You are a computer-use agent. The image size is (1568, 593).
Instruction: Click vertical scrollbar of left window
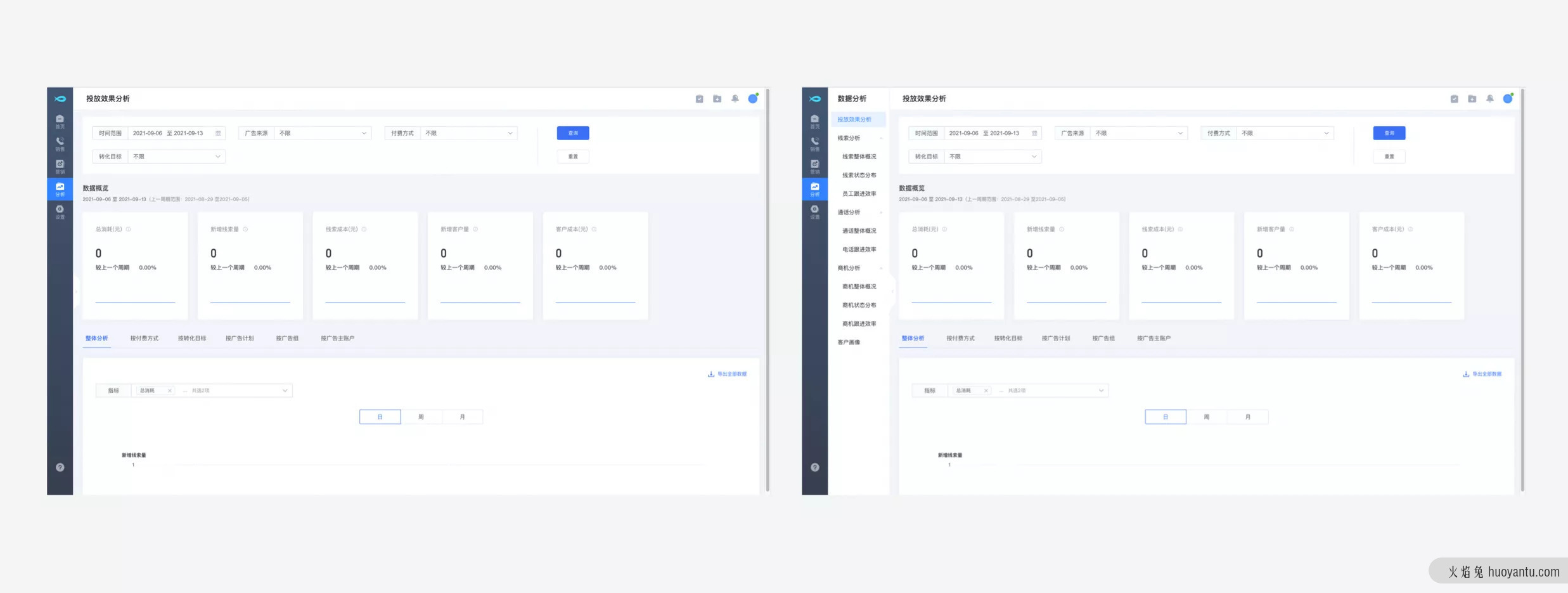pos(768,290)
